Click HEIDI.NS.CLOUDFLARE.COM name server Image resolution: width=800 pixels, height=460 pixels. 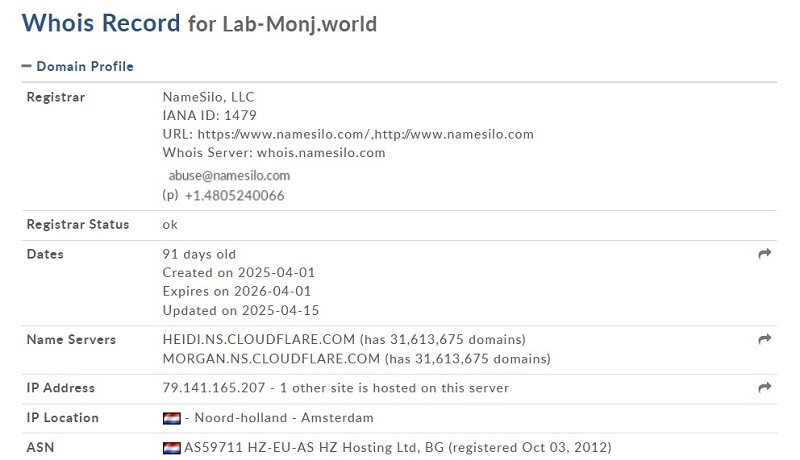(259, 340)
